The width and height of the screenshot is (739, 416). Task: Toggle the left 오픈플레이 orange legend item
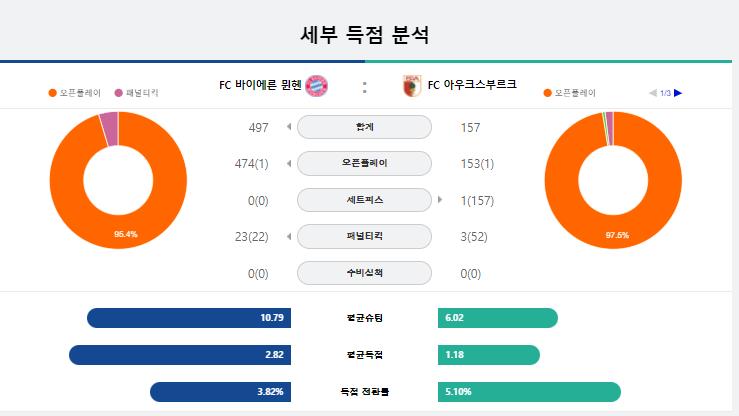[75, 93]
